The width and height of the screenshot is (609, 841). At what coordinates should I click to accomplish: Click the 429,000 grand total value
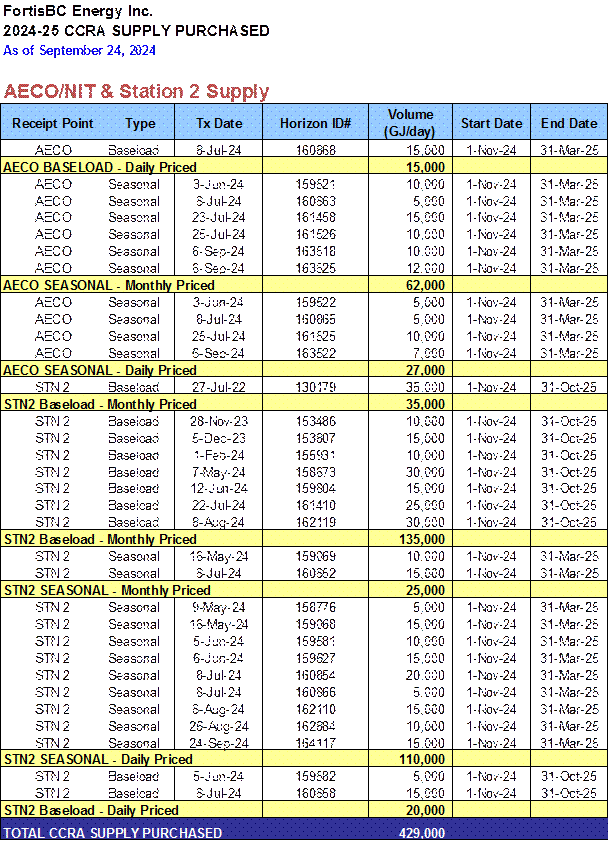[422, 833]
